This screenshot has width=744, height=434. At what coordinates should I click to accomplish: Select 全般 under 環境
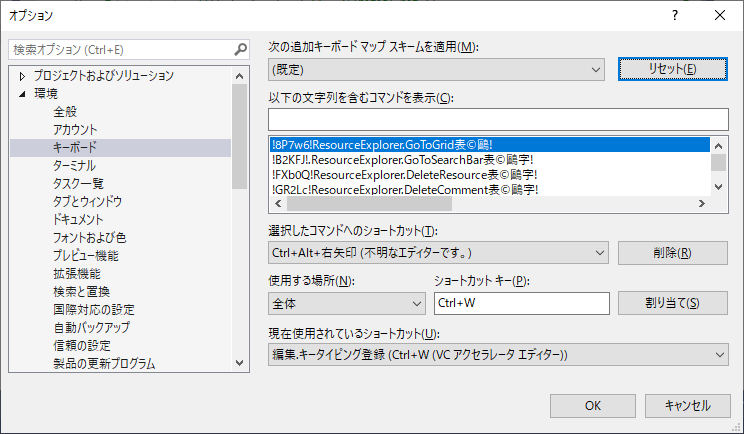(x=65, y=112)
